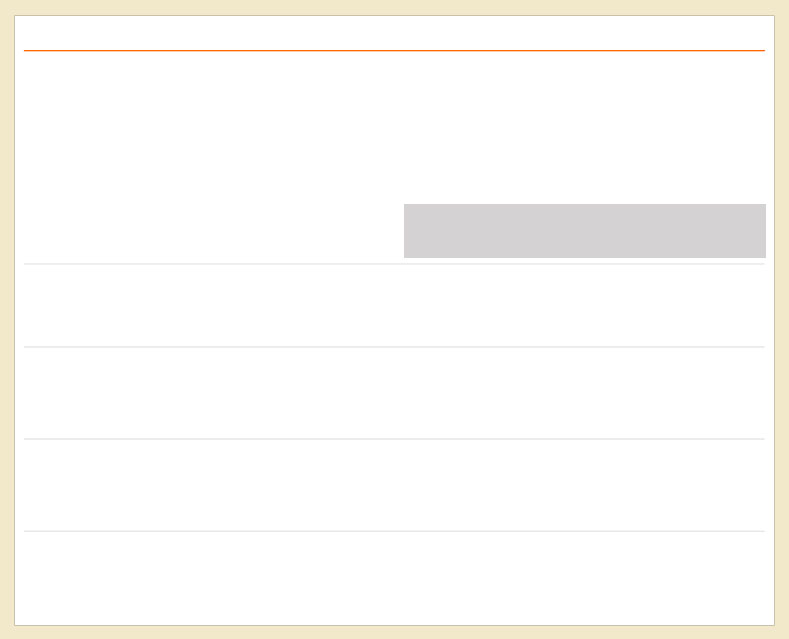Click the white panel's lower-right corner

(x=774, y=625)
